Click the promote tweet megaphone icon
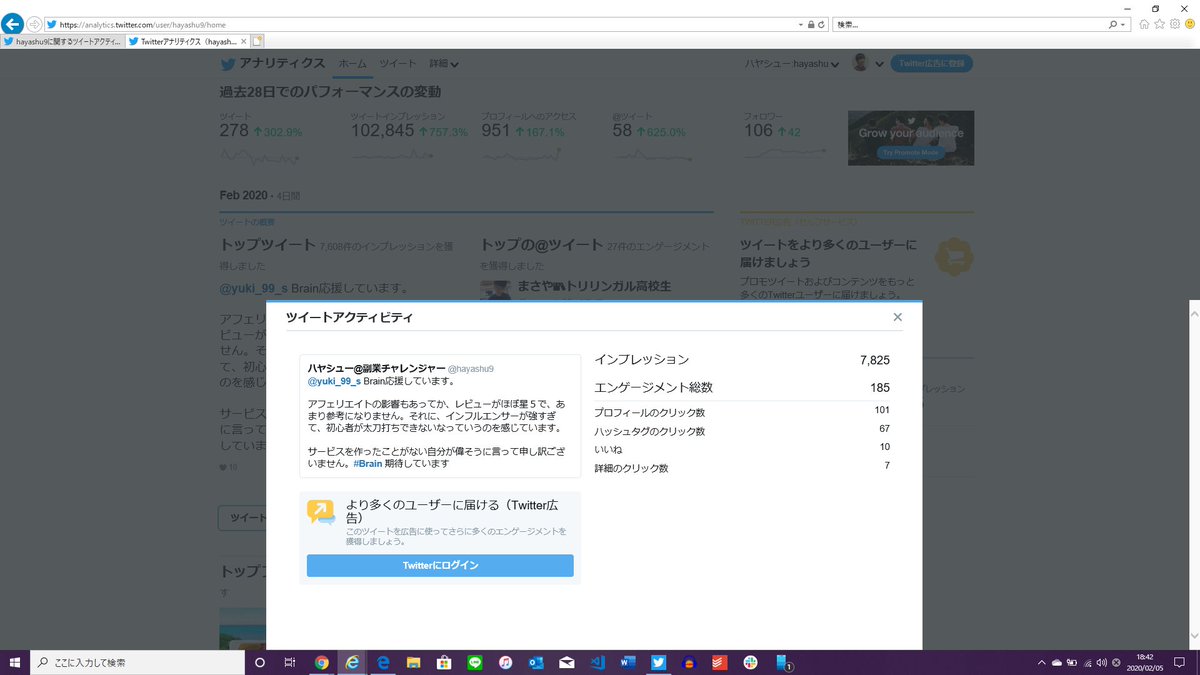 (x=321, y=512)
